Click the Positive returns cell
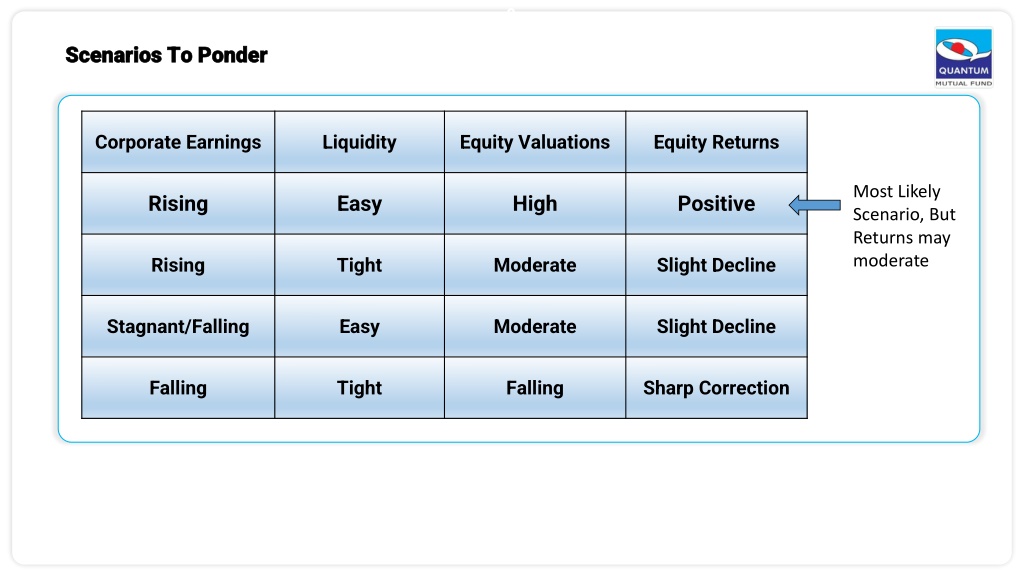The width and height of the screenshot is (1024, 576). click(716, 203)
